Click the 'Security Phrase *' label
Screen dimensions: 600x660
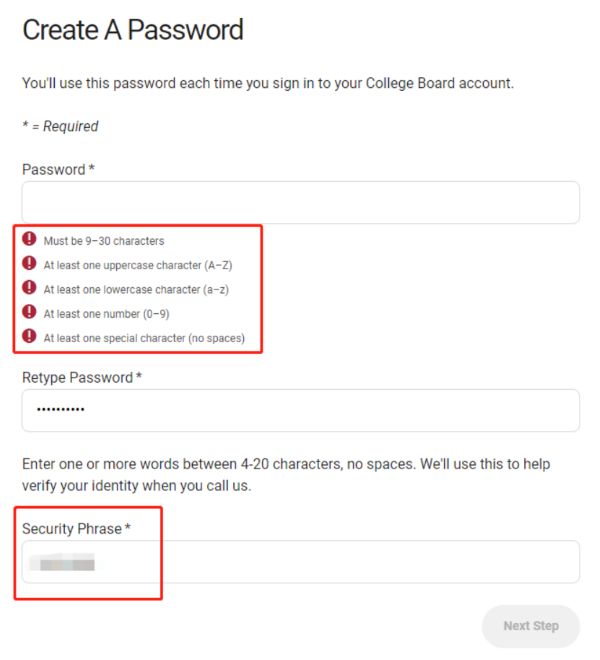(x=76, y=528)
